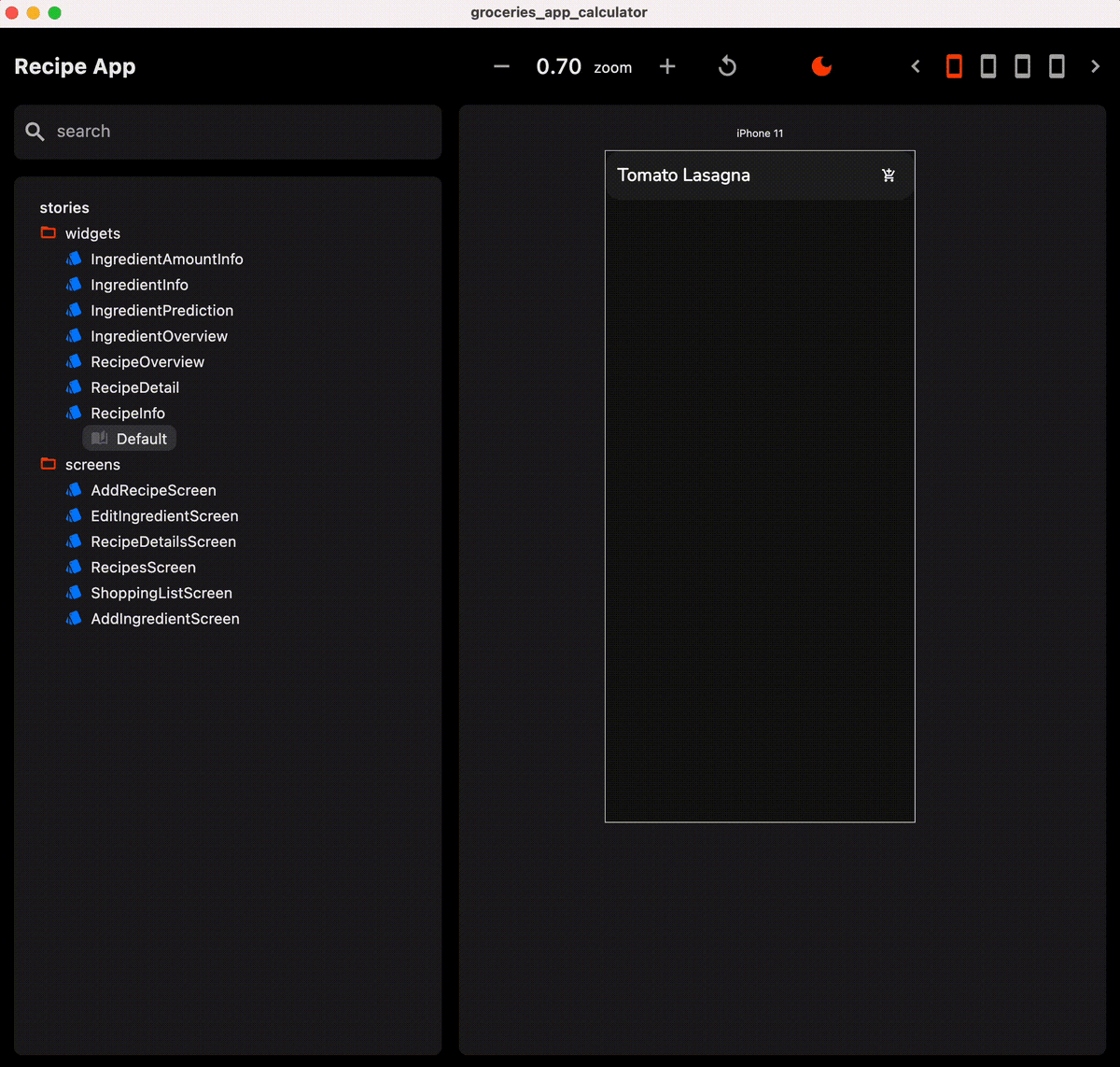Select the third phone device icon

[1022, 66]
